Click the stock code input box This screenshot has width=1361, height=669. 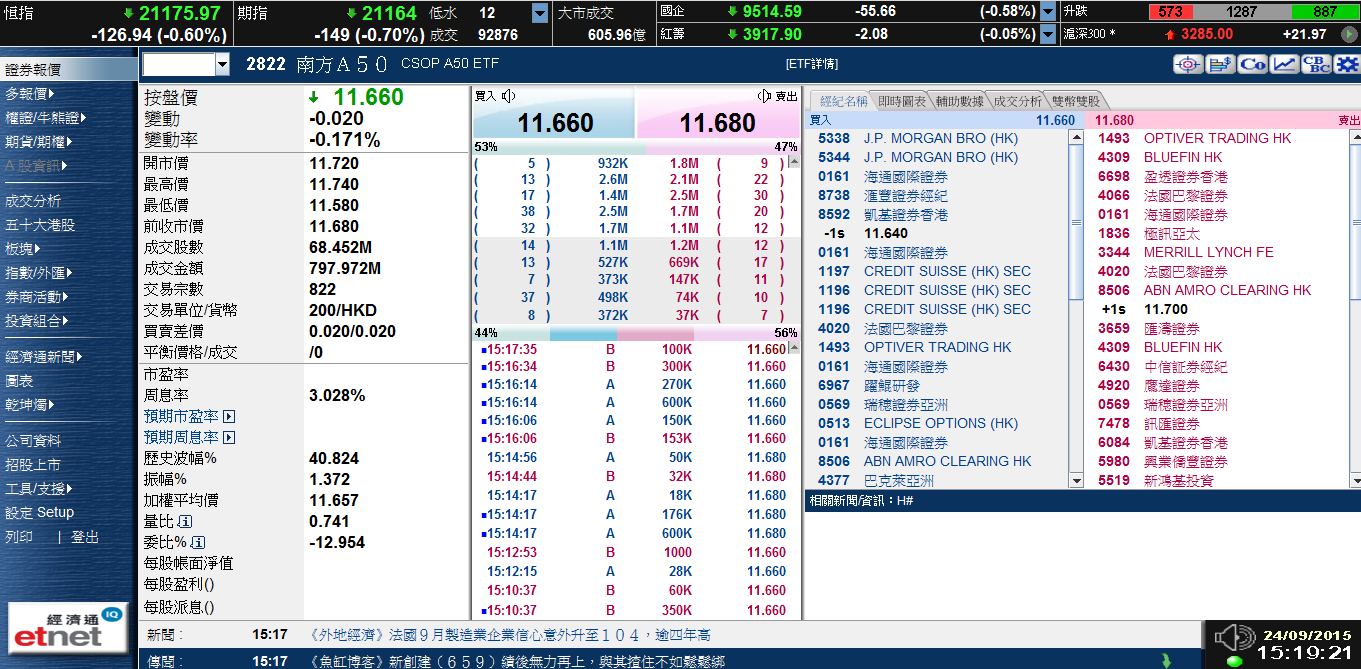[178, 65]
